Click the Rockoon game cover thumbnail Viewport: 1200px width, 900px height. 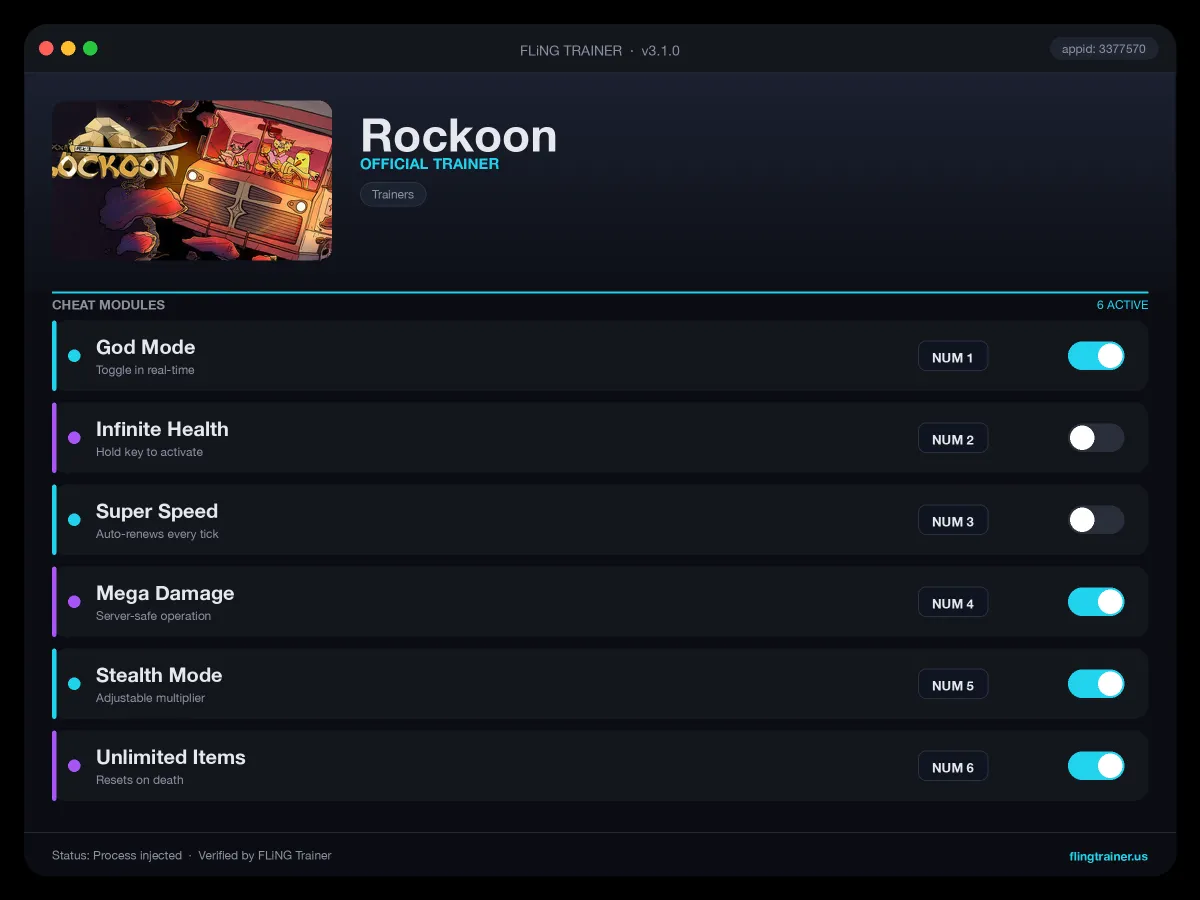[192, 180]
